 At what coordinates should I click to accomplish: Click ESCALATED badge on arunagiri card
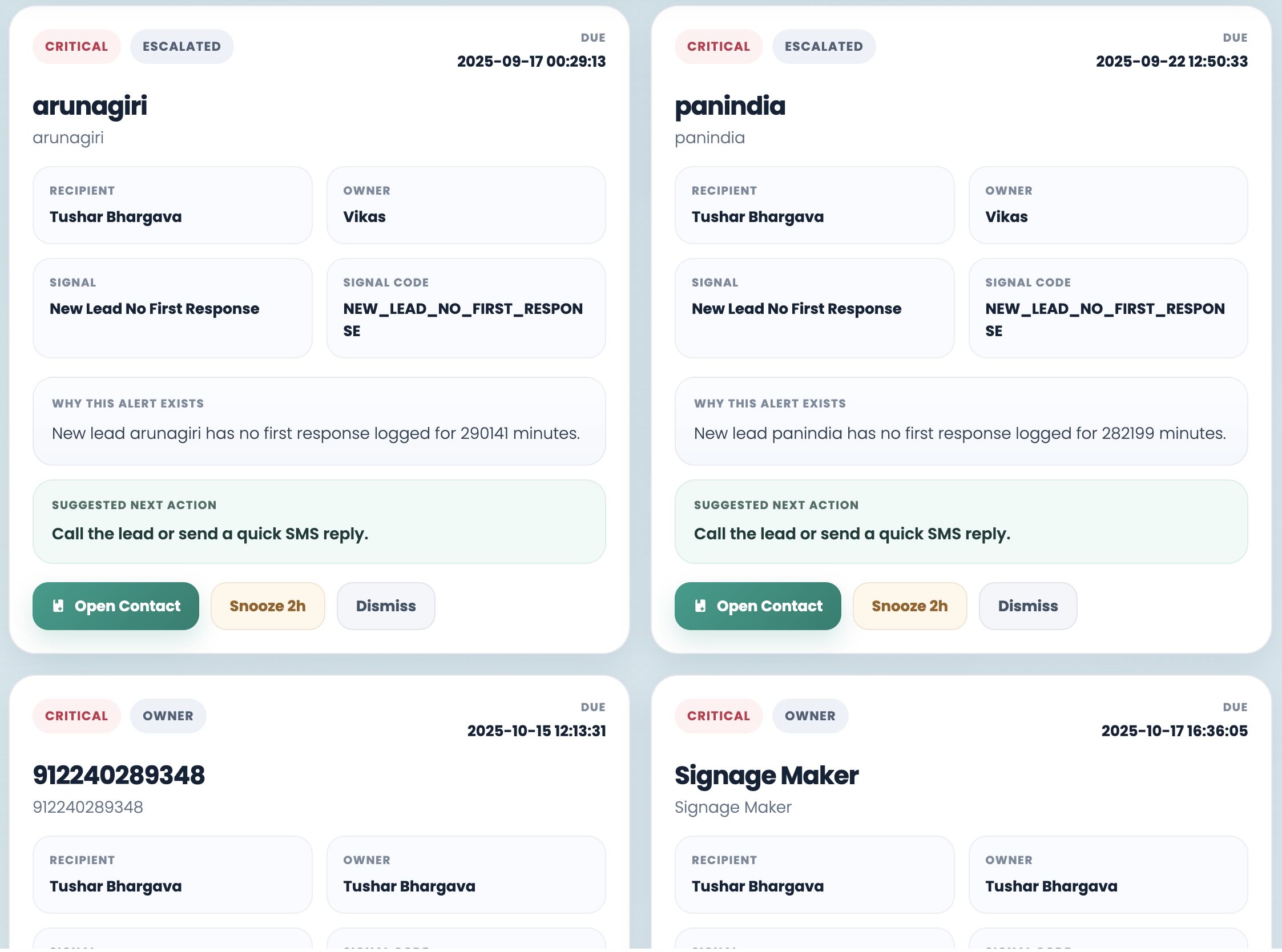point(182,47)
